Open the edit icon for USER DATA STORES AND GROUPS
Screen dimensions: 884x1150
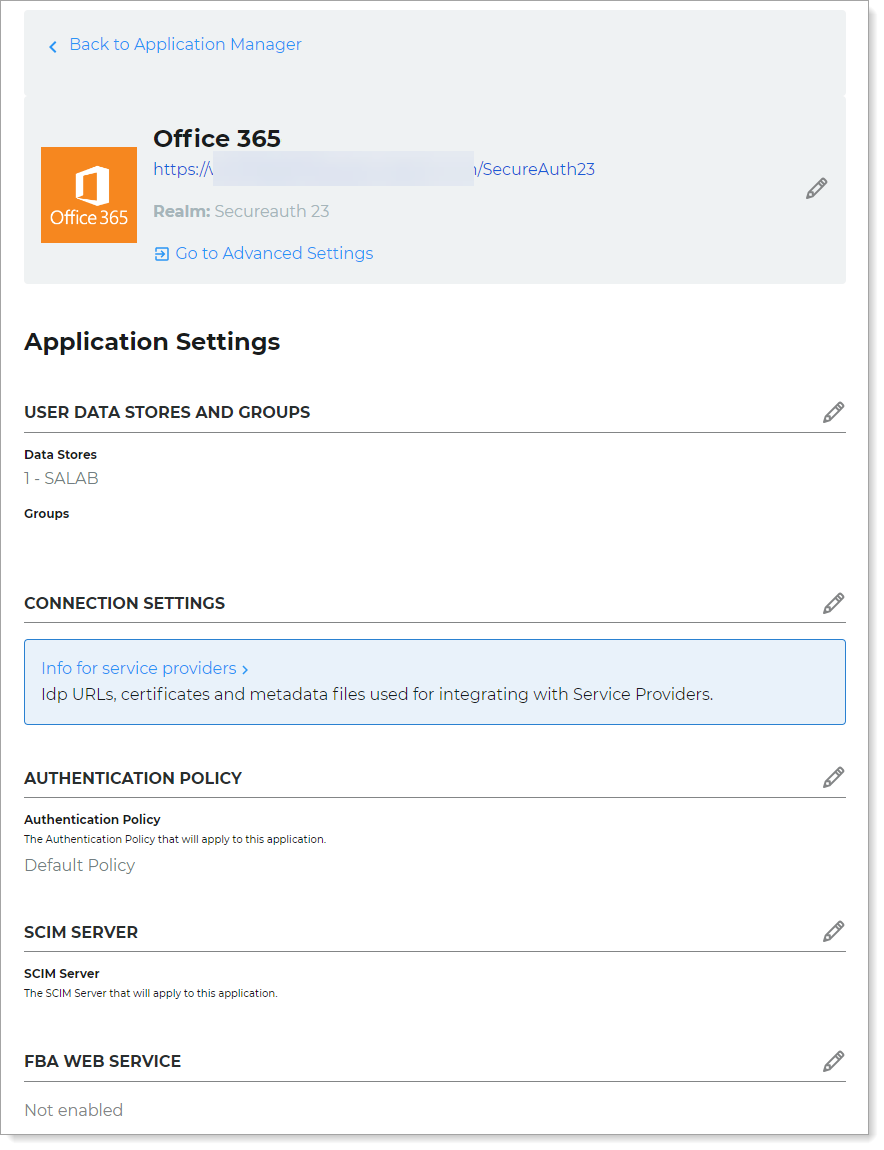[833, 411]
